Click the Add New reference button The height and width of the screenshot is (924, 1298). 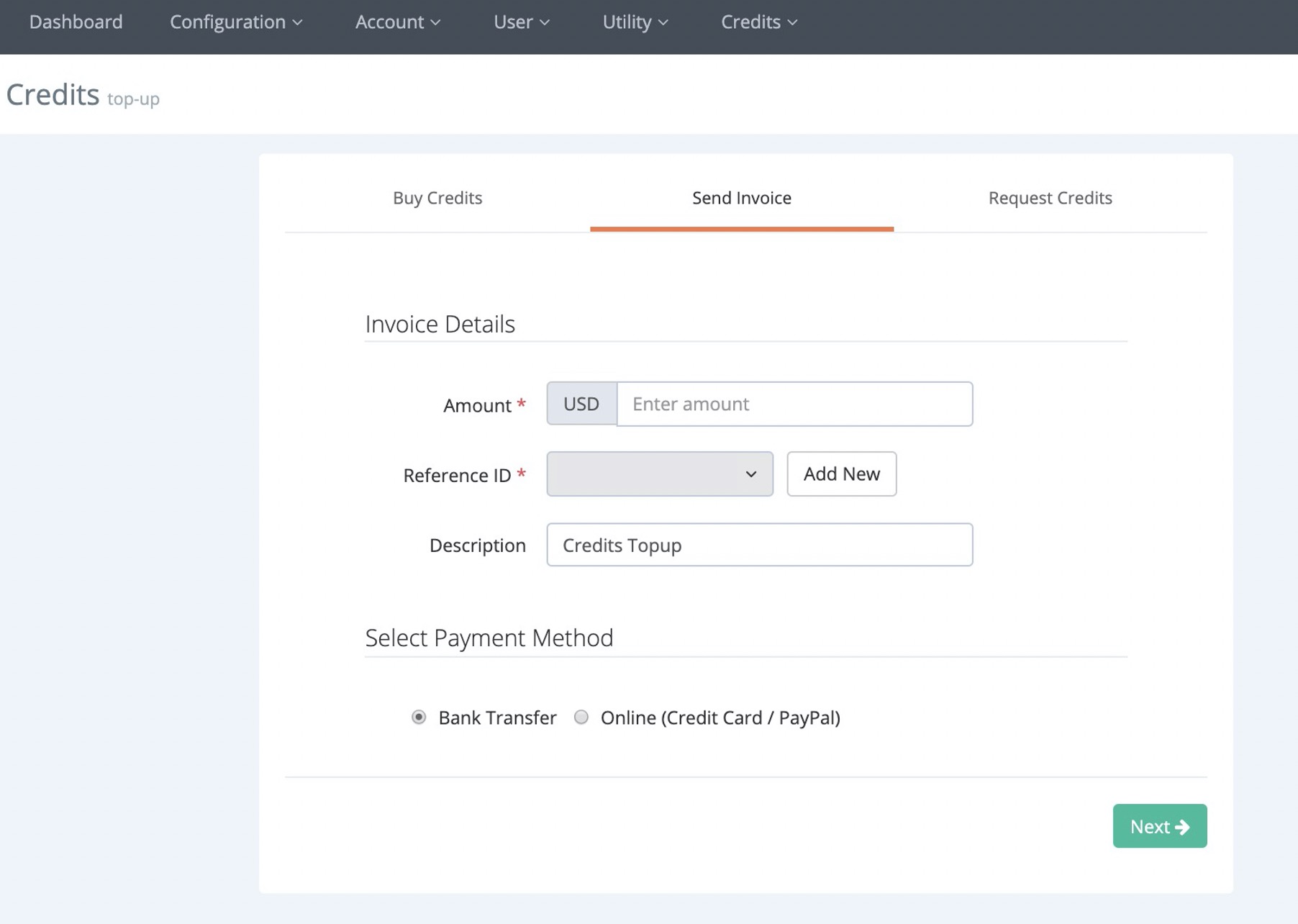(x=841, y=474)
